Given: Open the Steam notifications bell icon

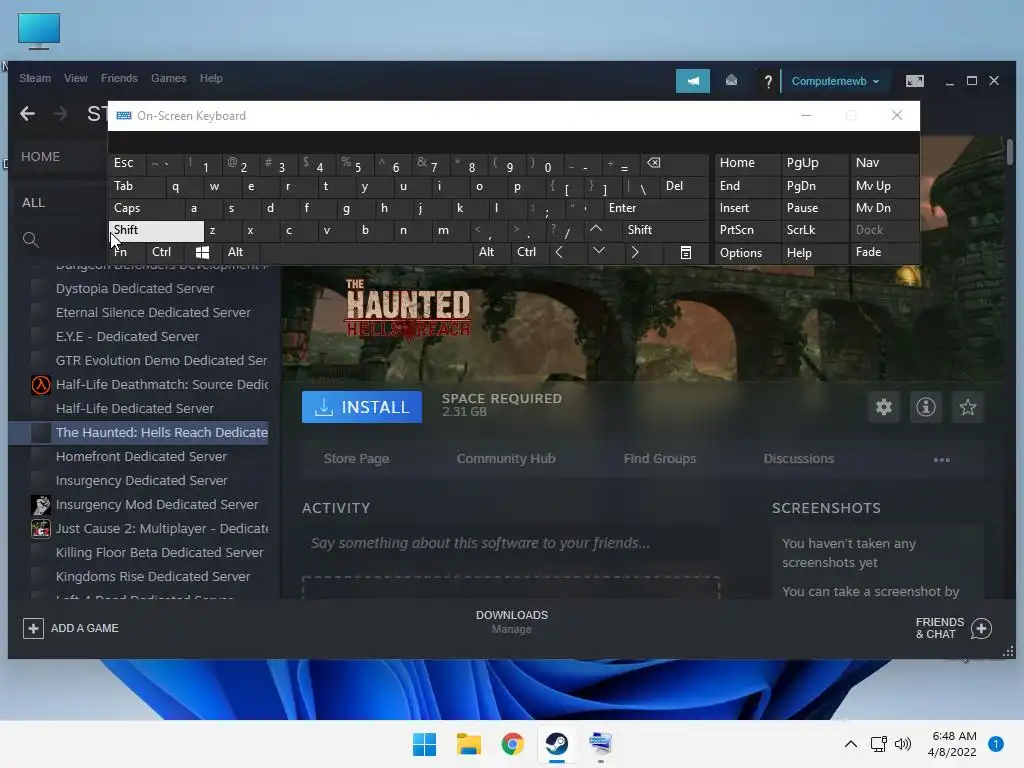Looking at the screenshot, I should pyautogui.click(x=731, y=80).
